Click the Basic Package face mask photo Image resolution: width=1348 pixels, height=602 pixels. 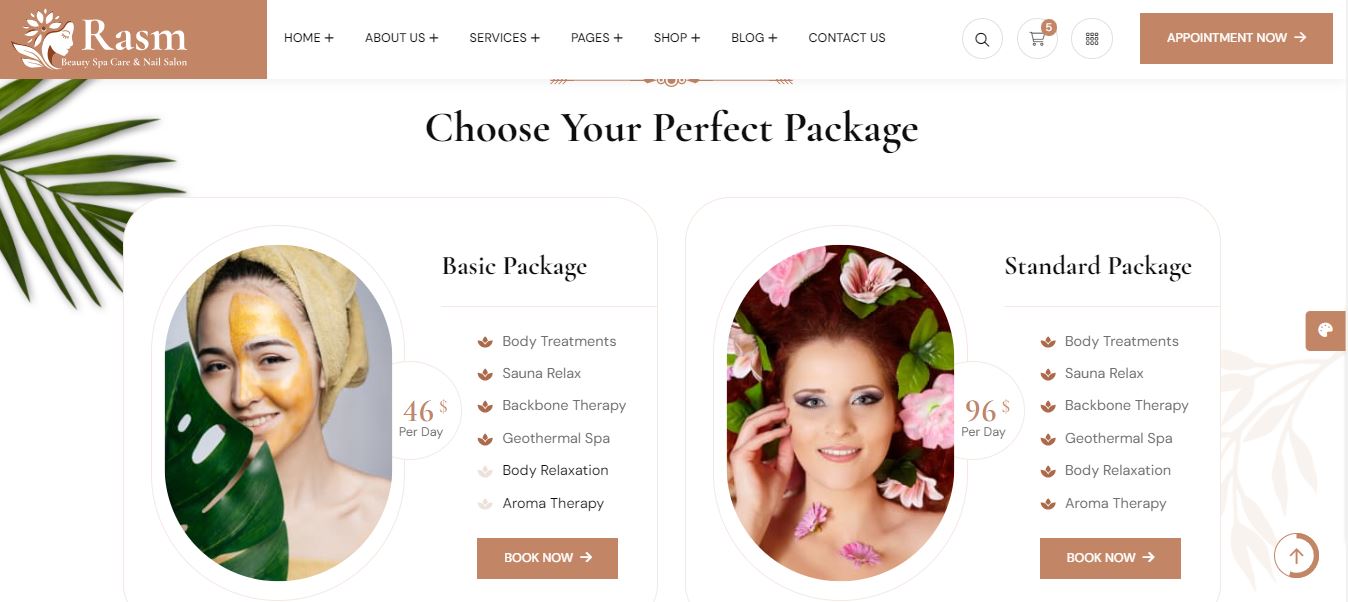point(278,413)
